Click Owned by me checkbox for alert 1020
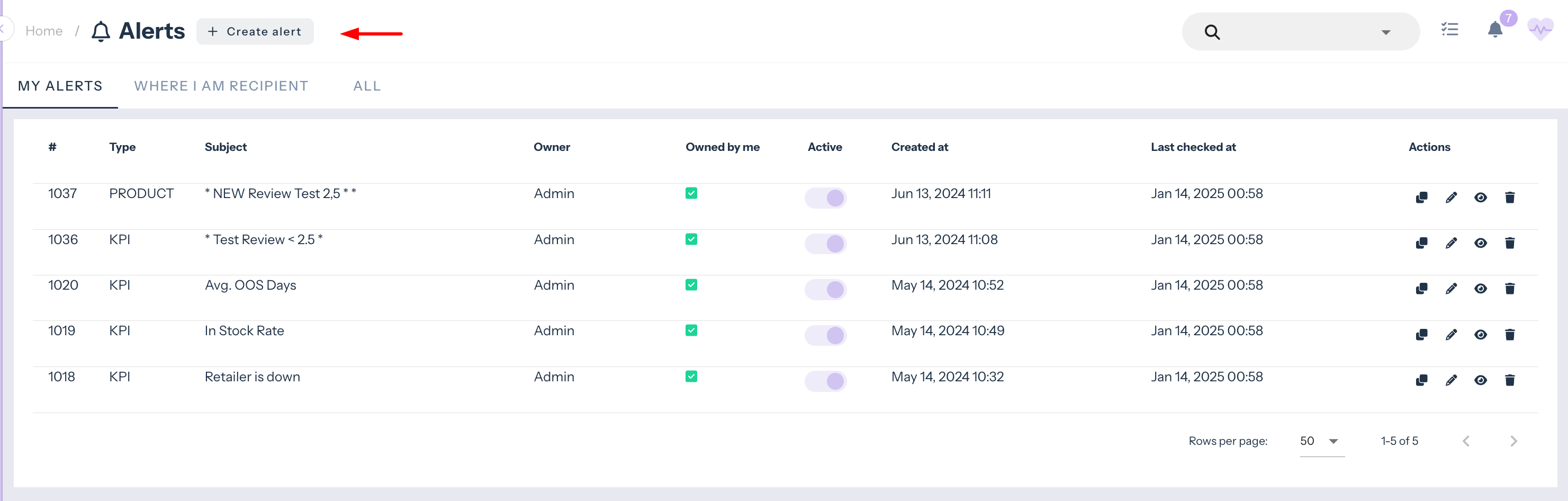The image size is (1568, 501). pos(691,285)
